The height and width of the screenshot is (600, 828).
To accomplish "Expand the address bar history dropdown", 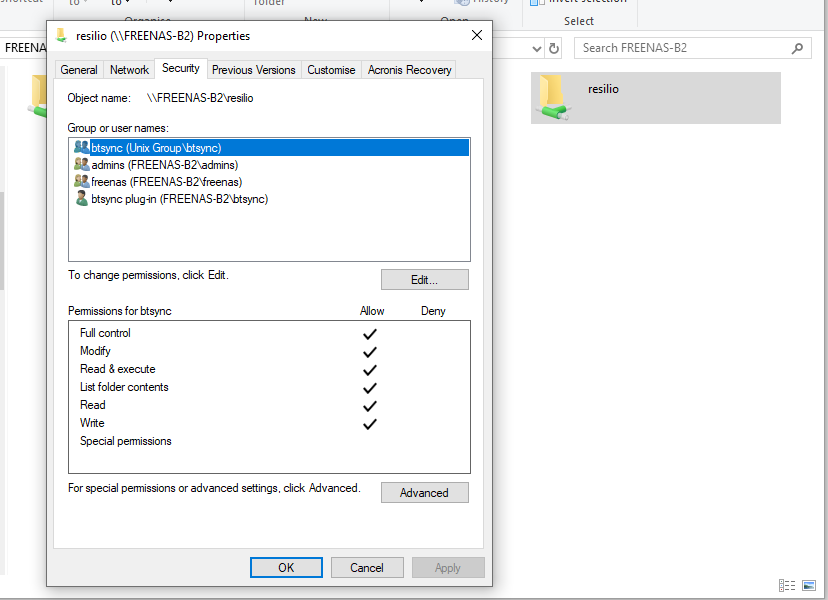I will point(537,49).
